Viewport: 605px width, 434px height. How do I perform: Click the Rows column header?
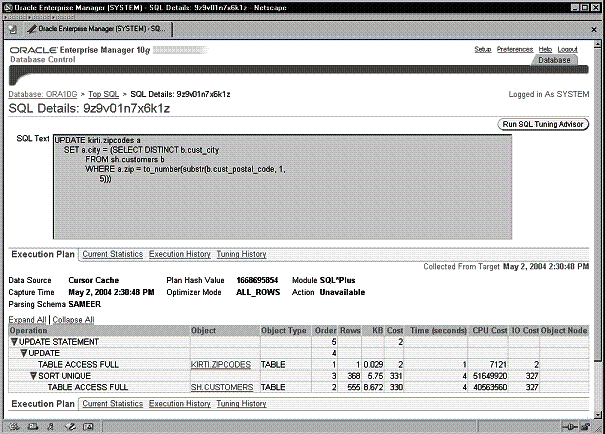[x=350, y=331]
